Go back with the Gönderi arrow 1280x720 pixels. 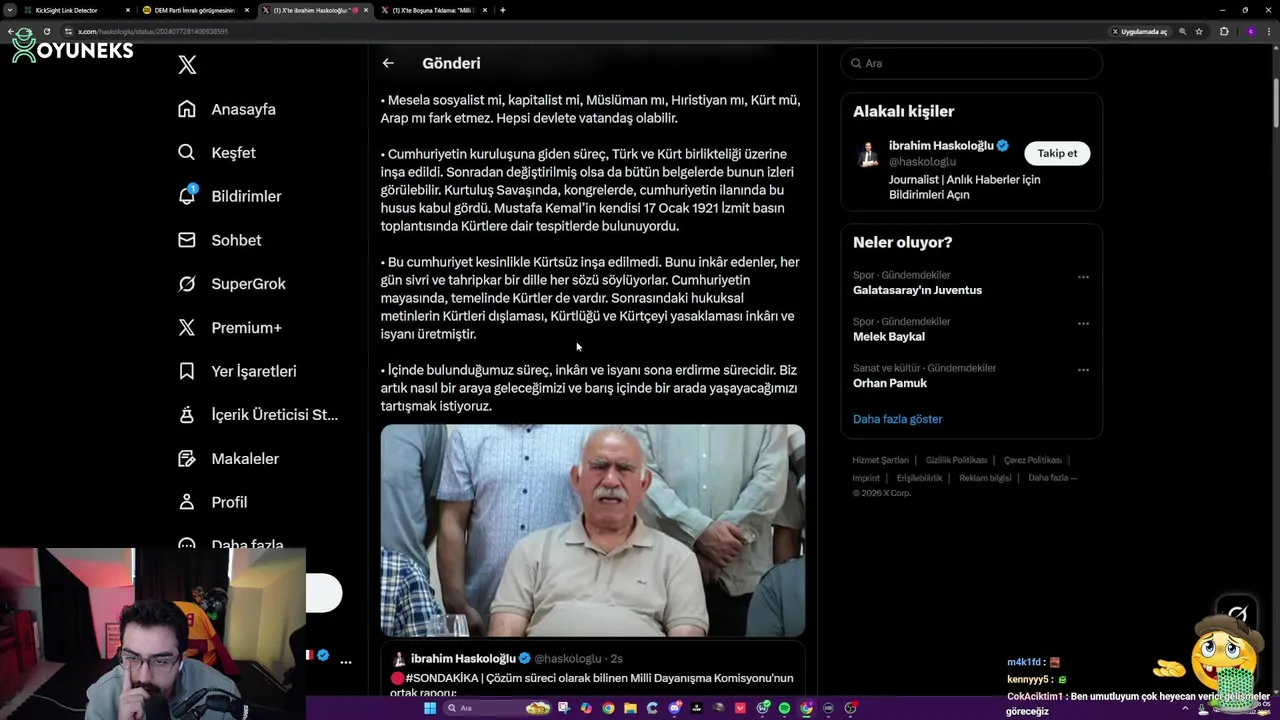[388, 63]
